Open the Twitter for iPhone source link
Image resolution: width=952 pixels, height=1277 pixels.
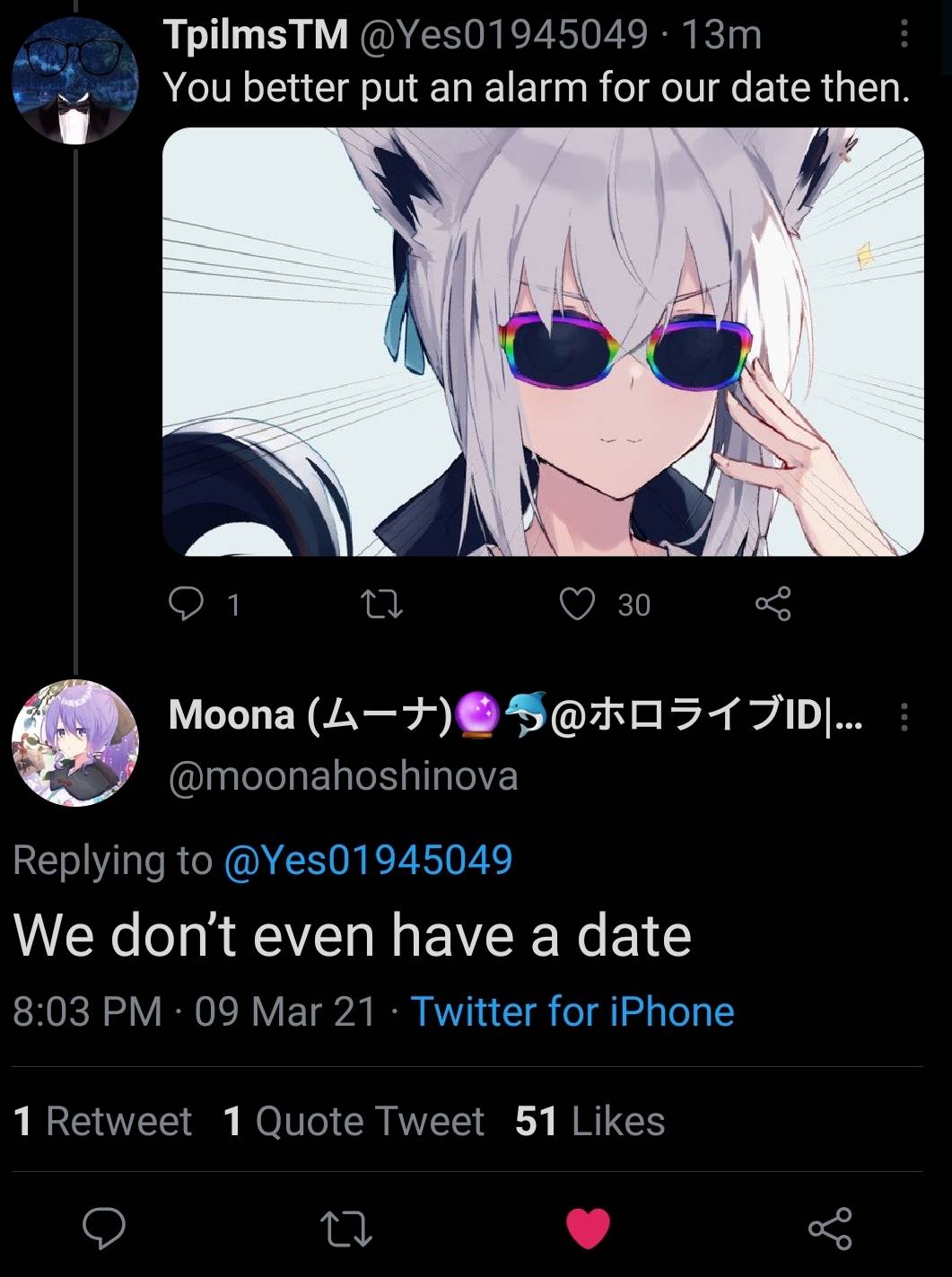point(572,1011)
